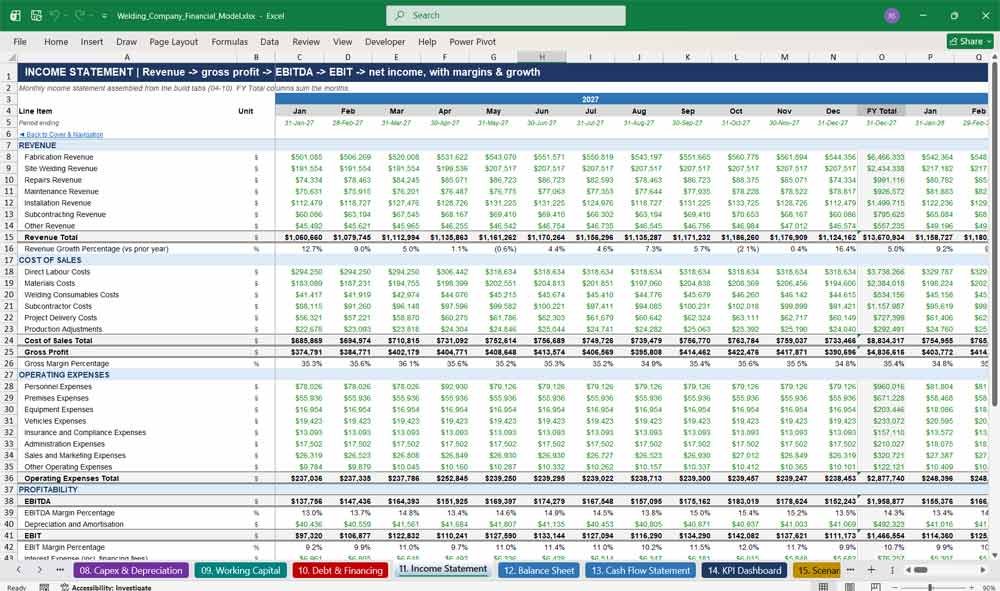Switch to the Home ribbon tab

(x=56, y=41)
